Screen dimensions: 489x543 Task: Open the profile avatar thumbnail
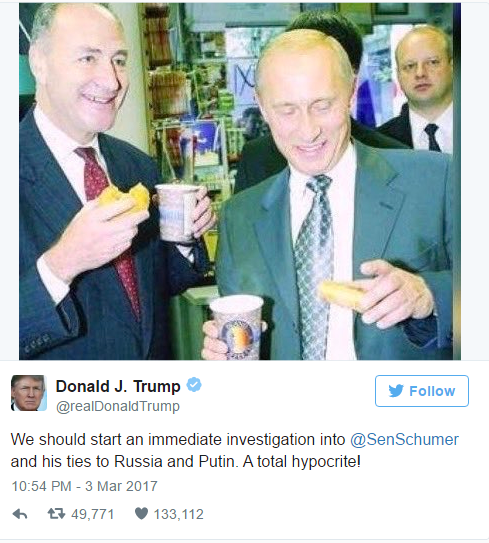(x=29, y=393)
